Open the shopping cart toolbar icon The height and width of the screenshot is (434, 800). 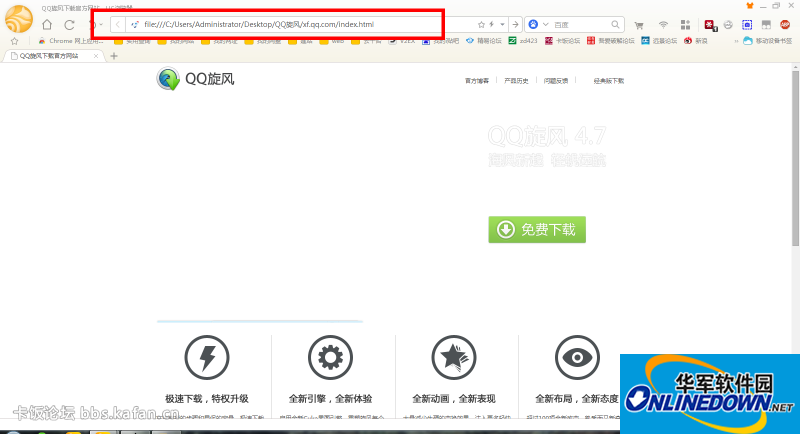[639, 25]
